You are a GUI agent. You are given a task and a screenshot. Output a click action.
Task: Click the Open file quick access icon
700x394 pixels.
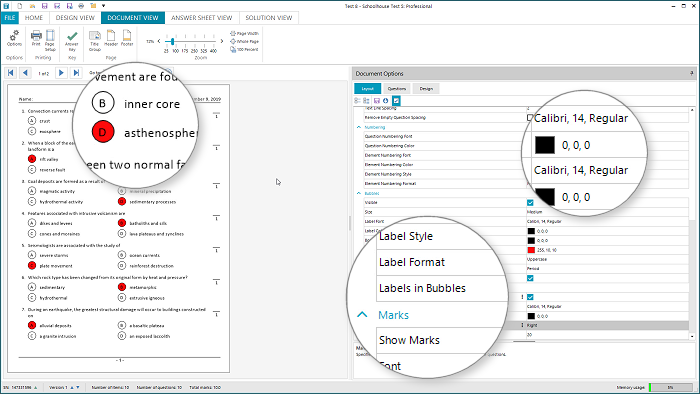[32, 6]
